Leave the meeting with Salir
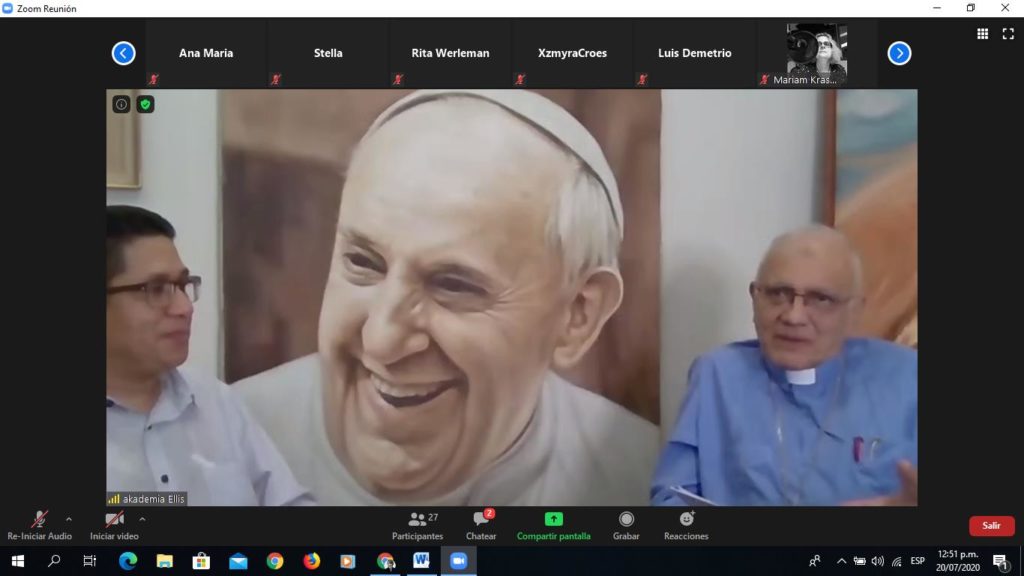Screen dimensions: 1024x576 [x=991, y=526]
